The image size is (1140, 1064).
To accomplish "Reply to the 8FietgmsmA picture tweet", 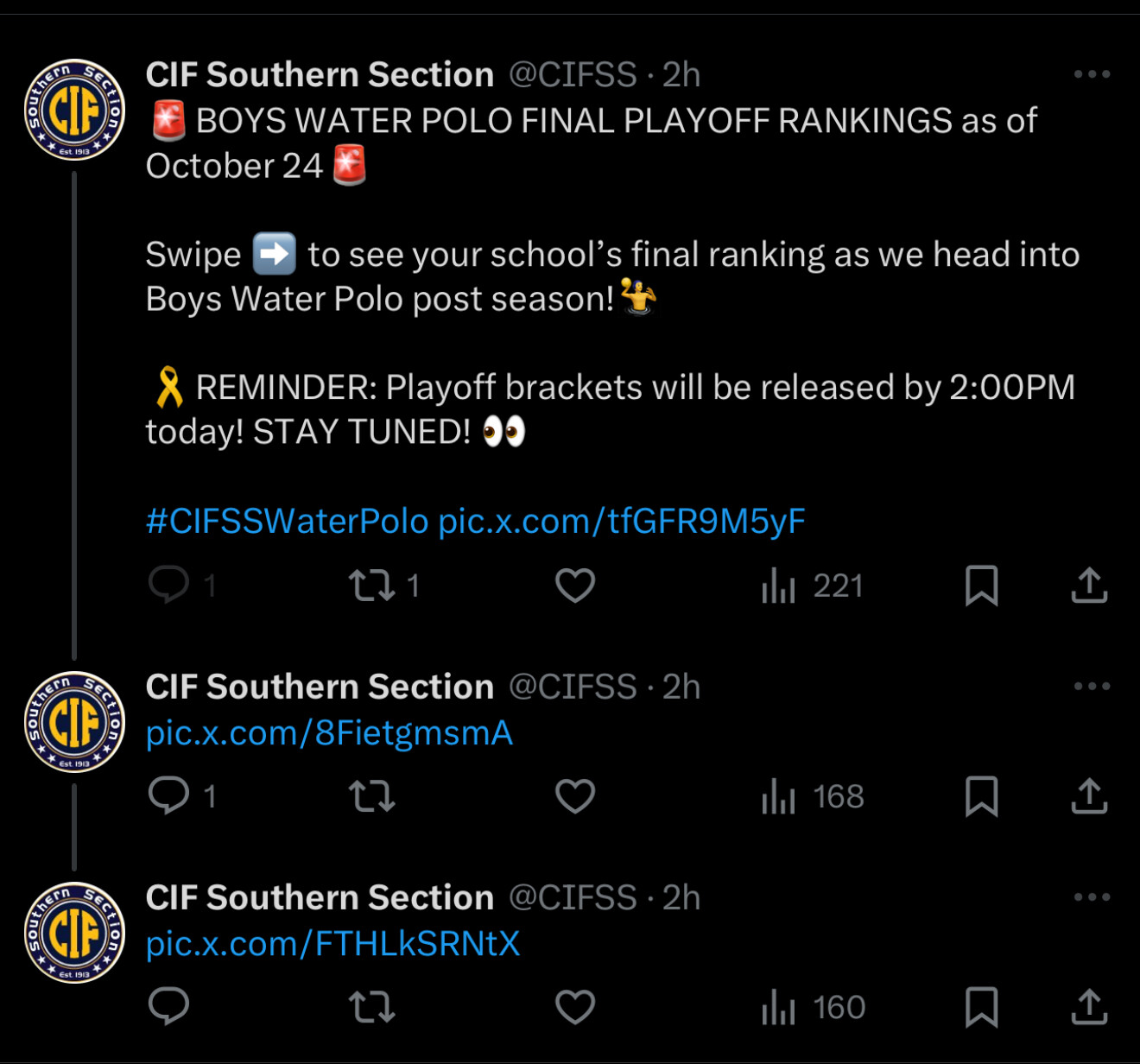I will click(169, 795).
